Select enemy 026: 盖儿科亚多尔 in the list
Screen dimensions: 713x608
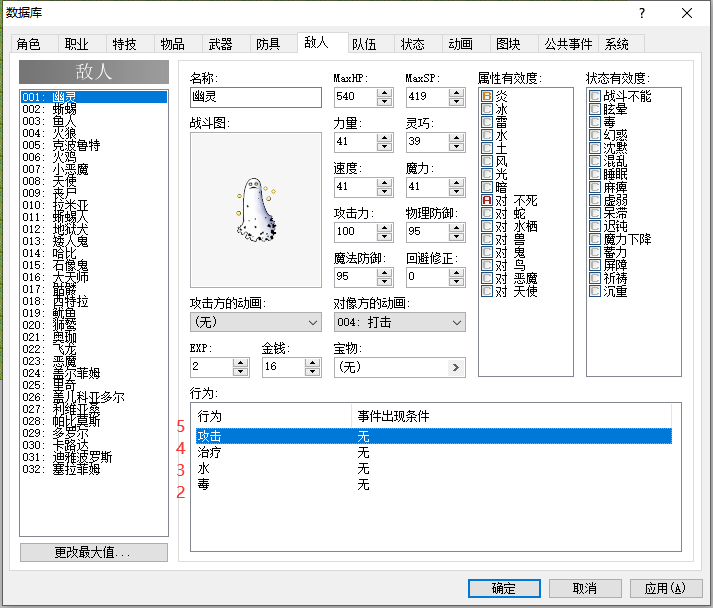(94, 397)
